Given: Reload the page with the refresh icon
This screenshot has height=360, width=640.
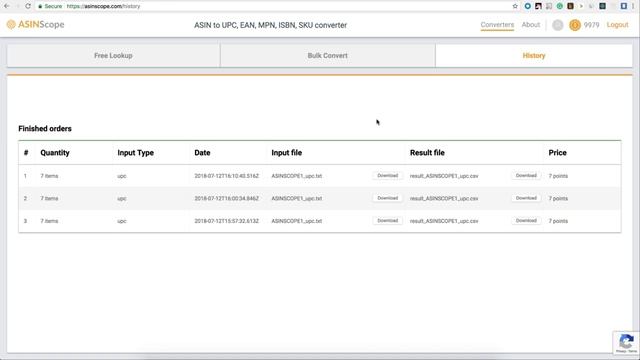Looking at the screenshot, I should coord(28,6).
